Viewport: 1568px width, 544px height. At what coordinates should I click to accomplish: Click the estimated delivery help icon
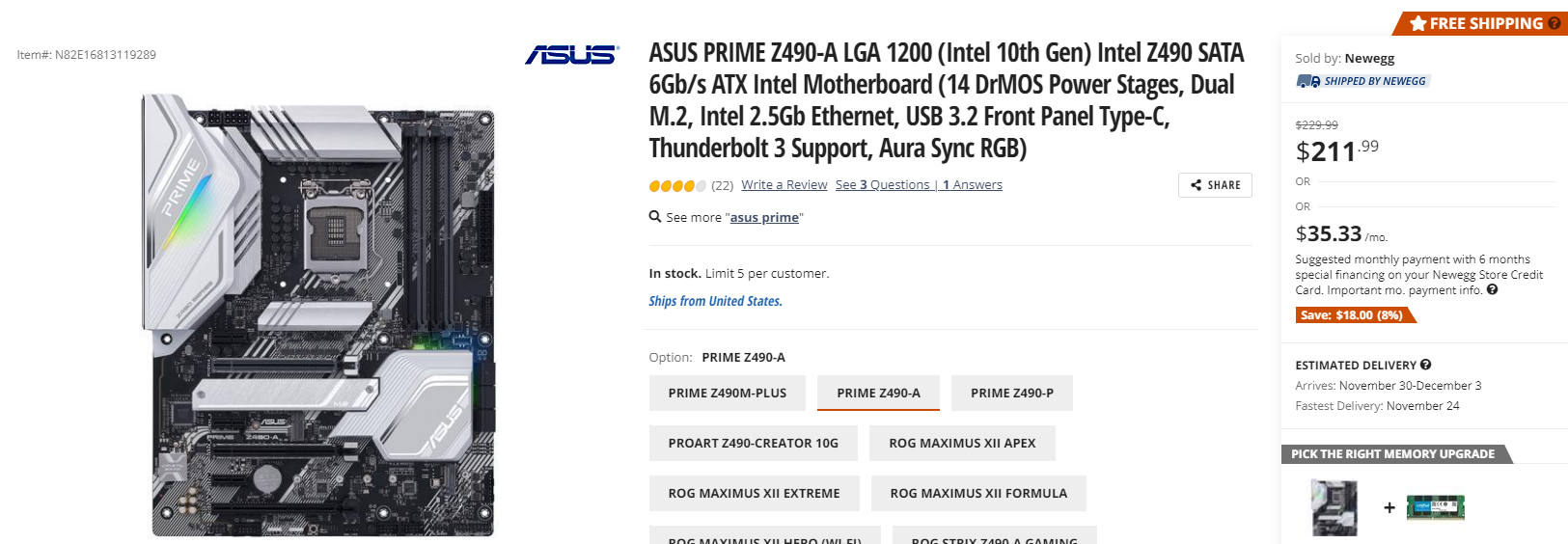click(1426, 365)
